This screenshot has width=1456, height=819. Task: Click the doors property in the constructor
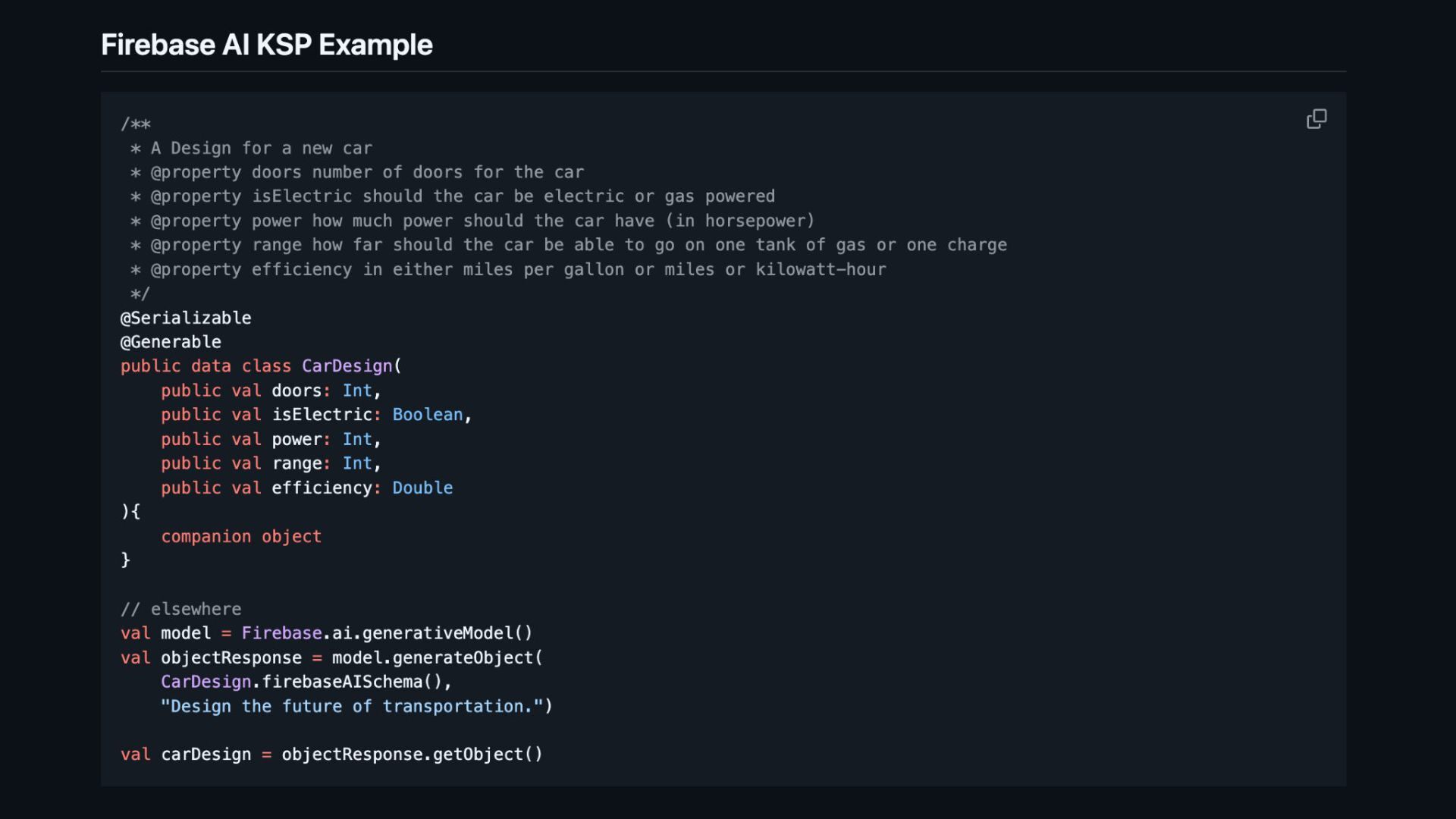point(297,391)
